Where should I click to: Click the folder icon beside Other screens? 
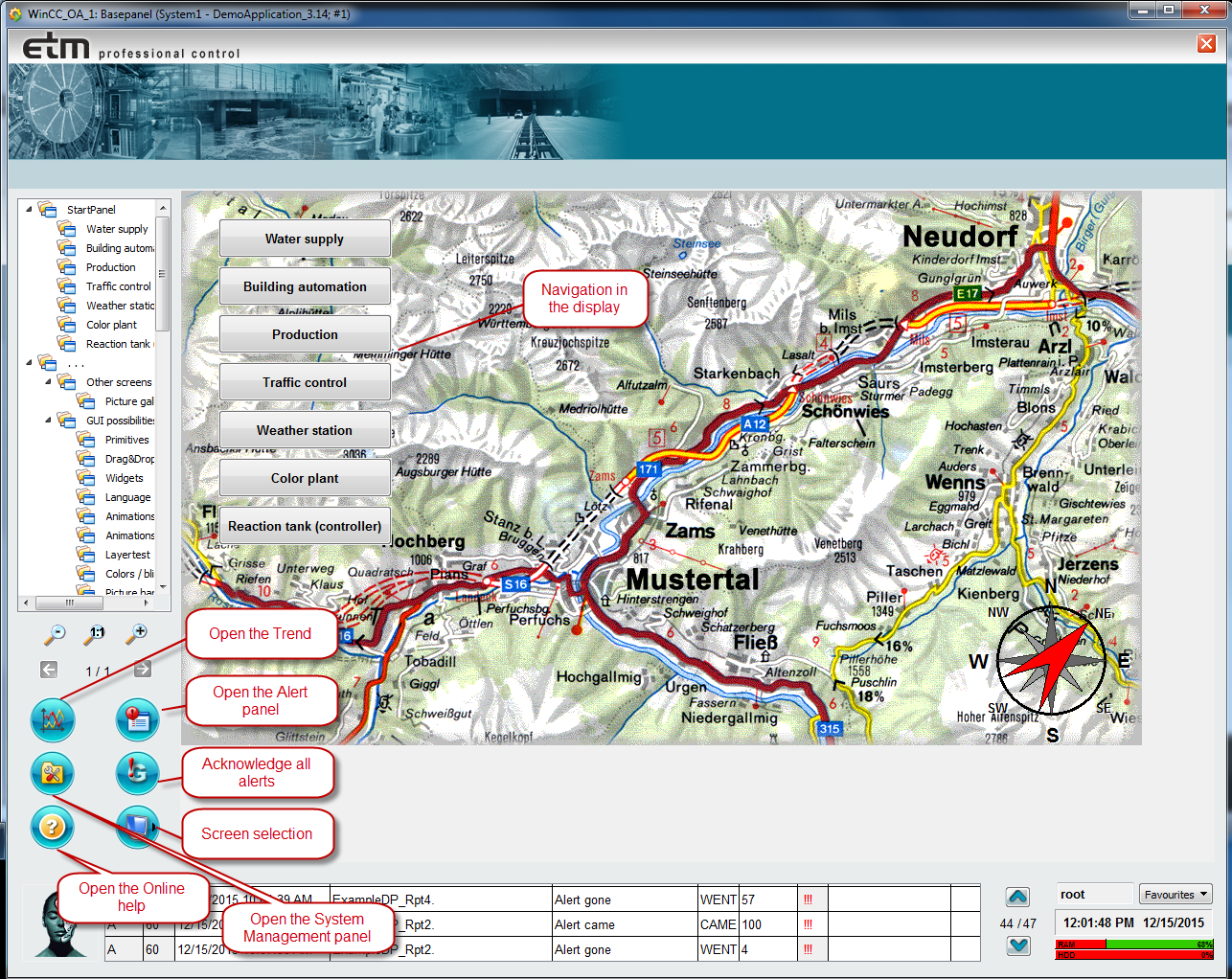click(67, 382)
